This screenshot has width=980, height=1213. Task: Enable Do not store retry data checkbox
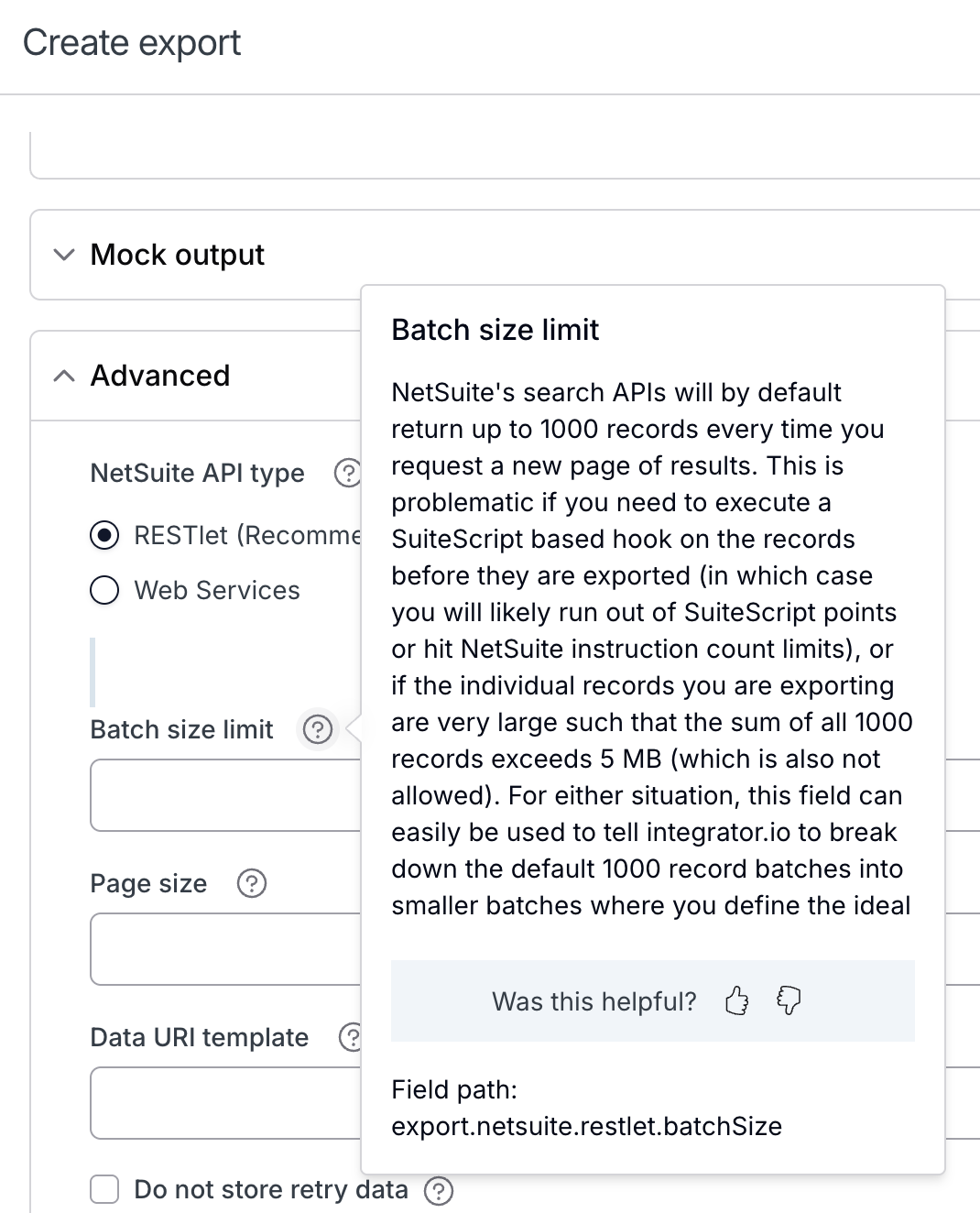coord(105,1190)
